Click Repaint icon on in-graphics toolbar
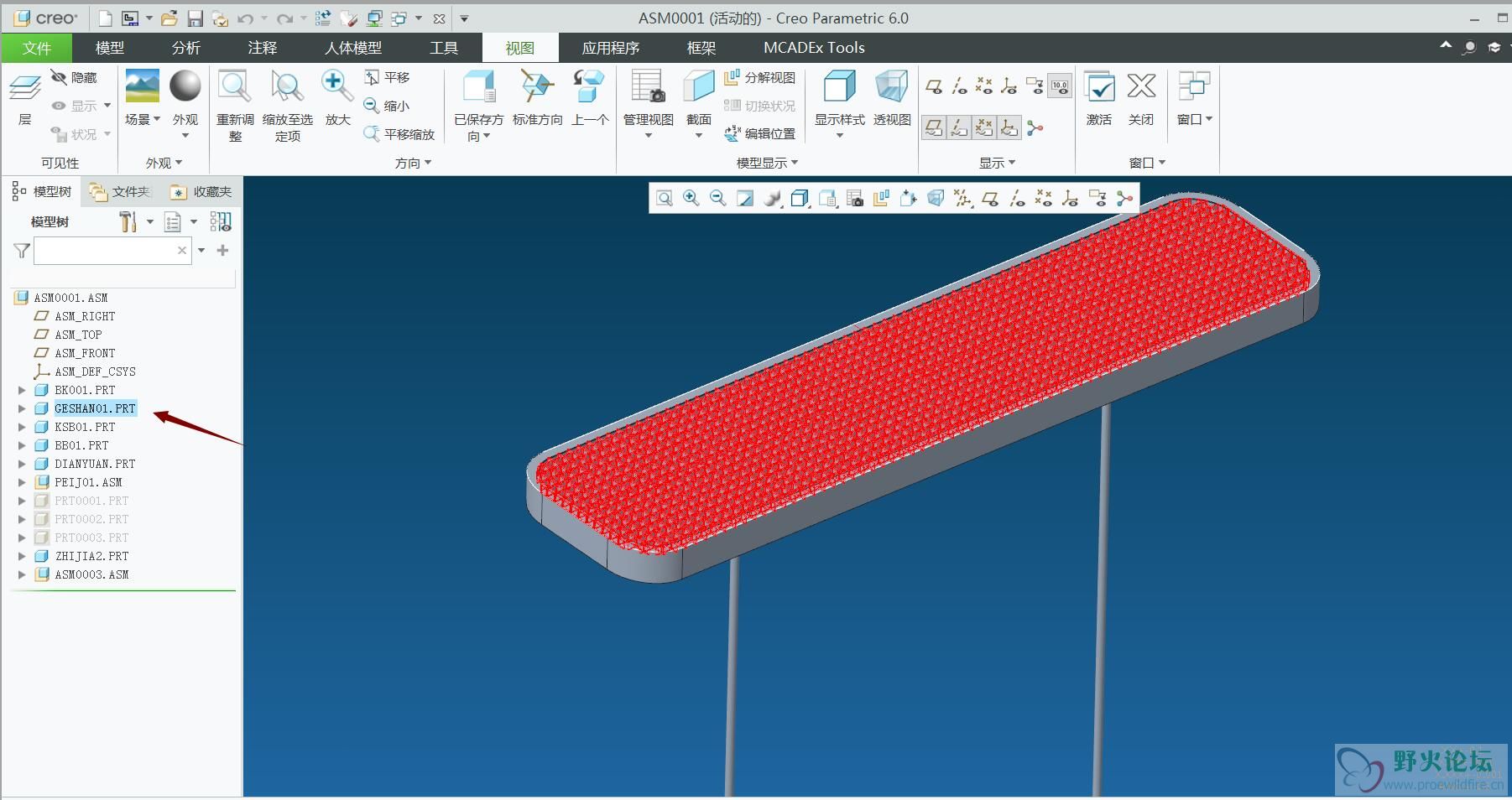 (x=744, y=198)
